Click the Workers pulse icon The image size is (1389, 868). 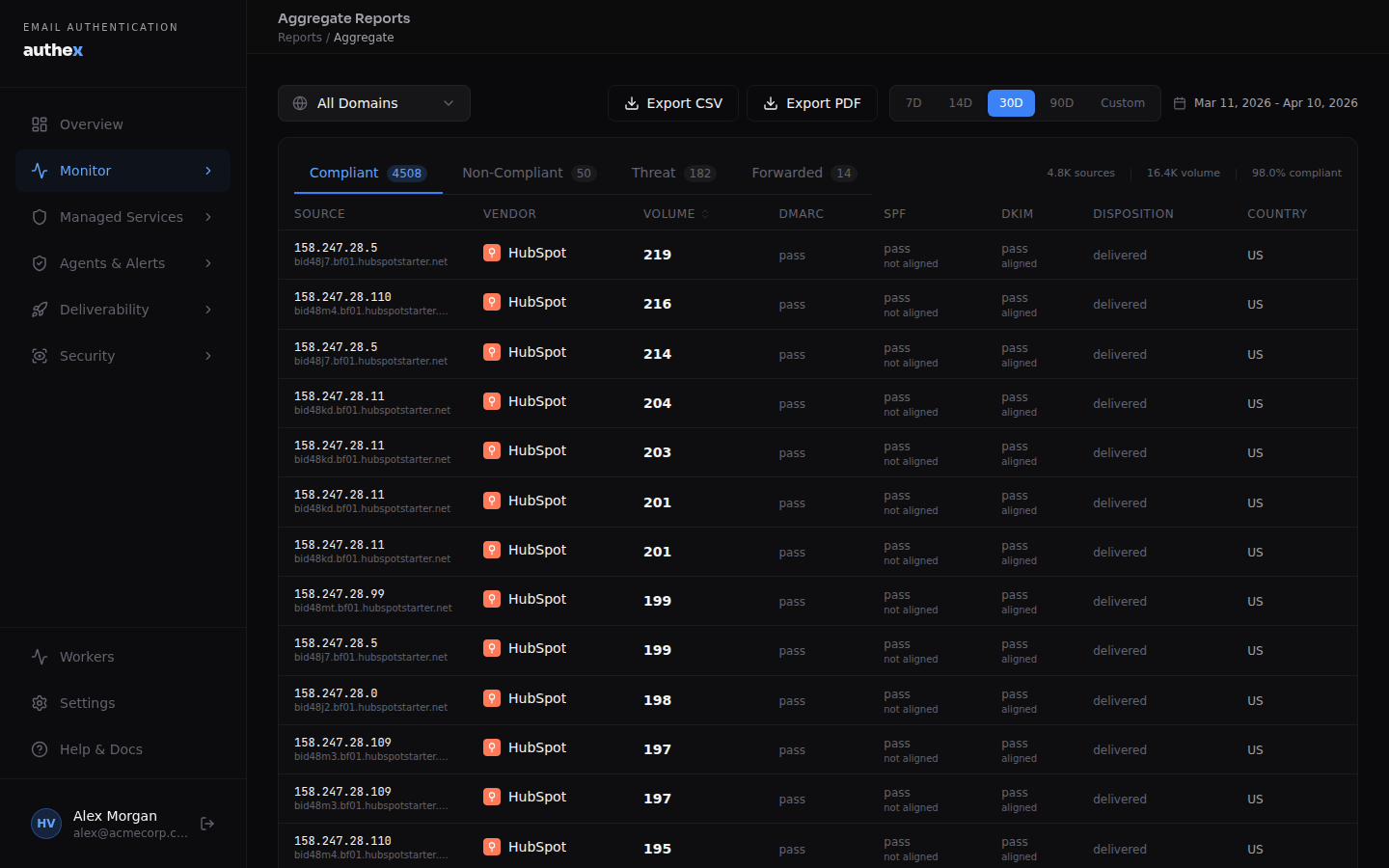pyautogui.click(x=40, y=657)
